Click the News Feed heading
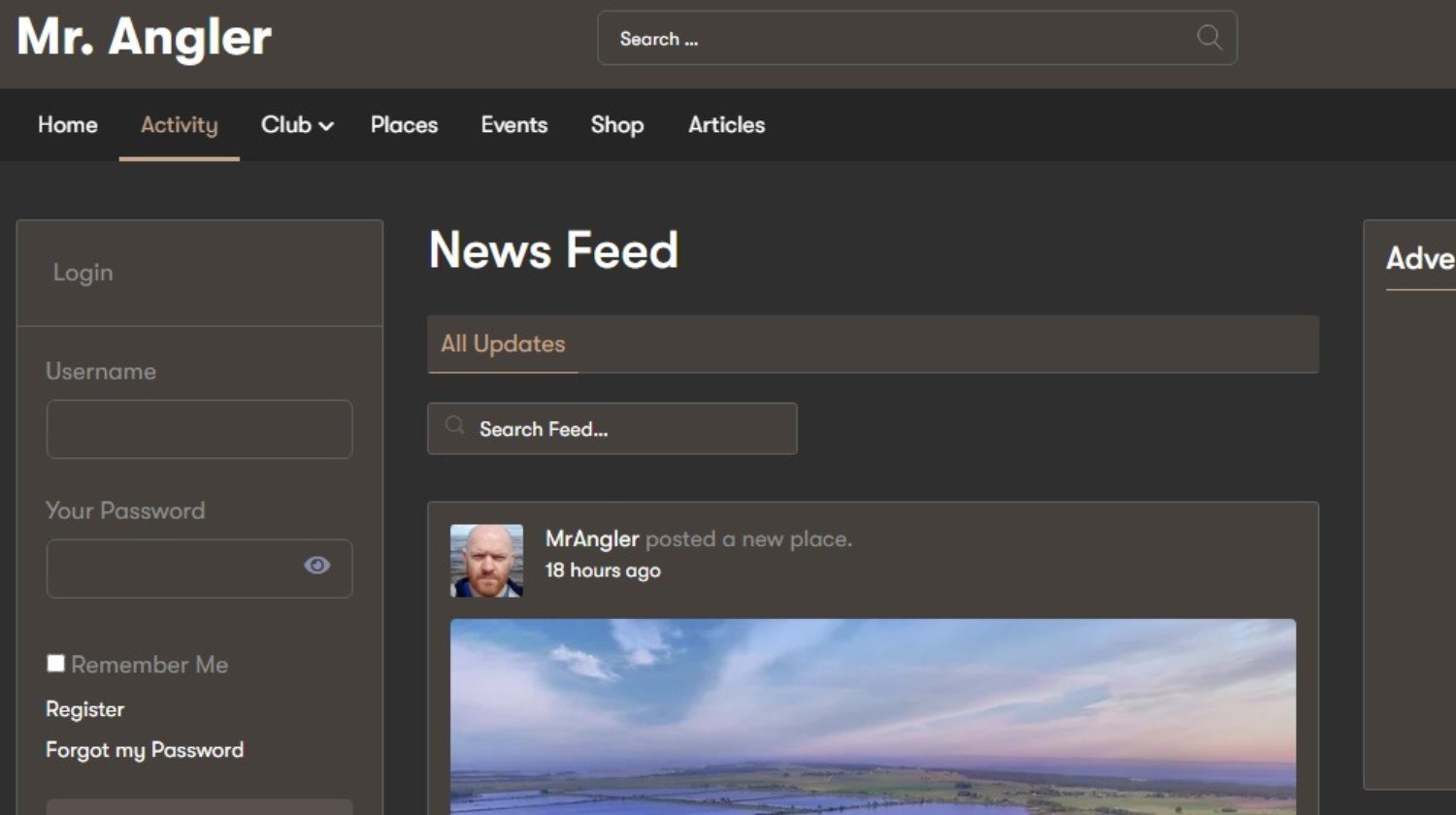Viewport: 1456px width, 815px height. tap(553, 250)
